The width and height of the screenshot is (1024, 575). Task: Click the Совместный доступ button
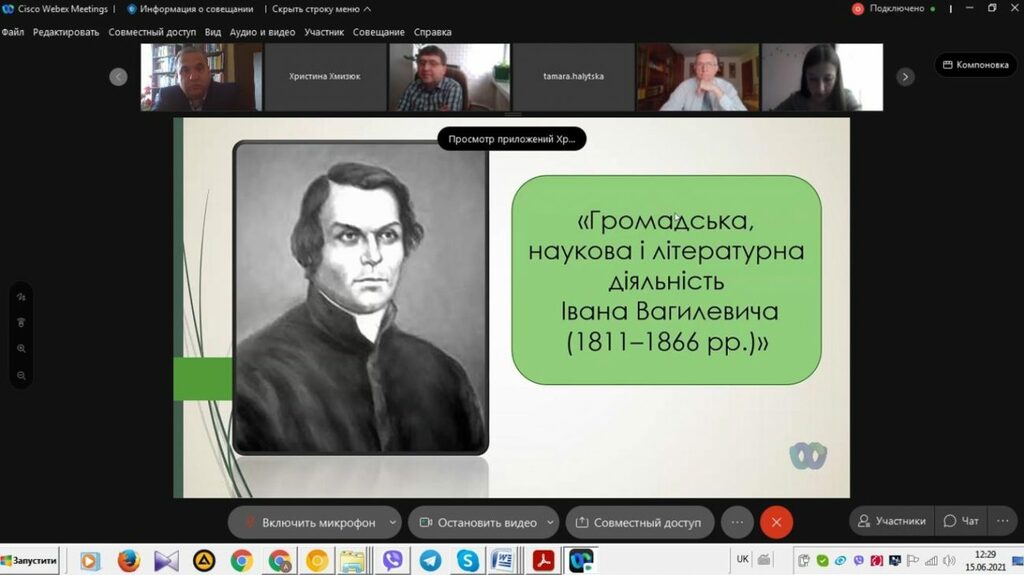[638, 522]
